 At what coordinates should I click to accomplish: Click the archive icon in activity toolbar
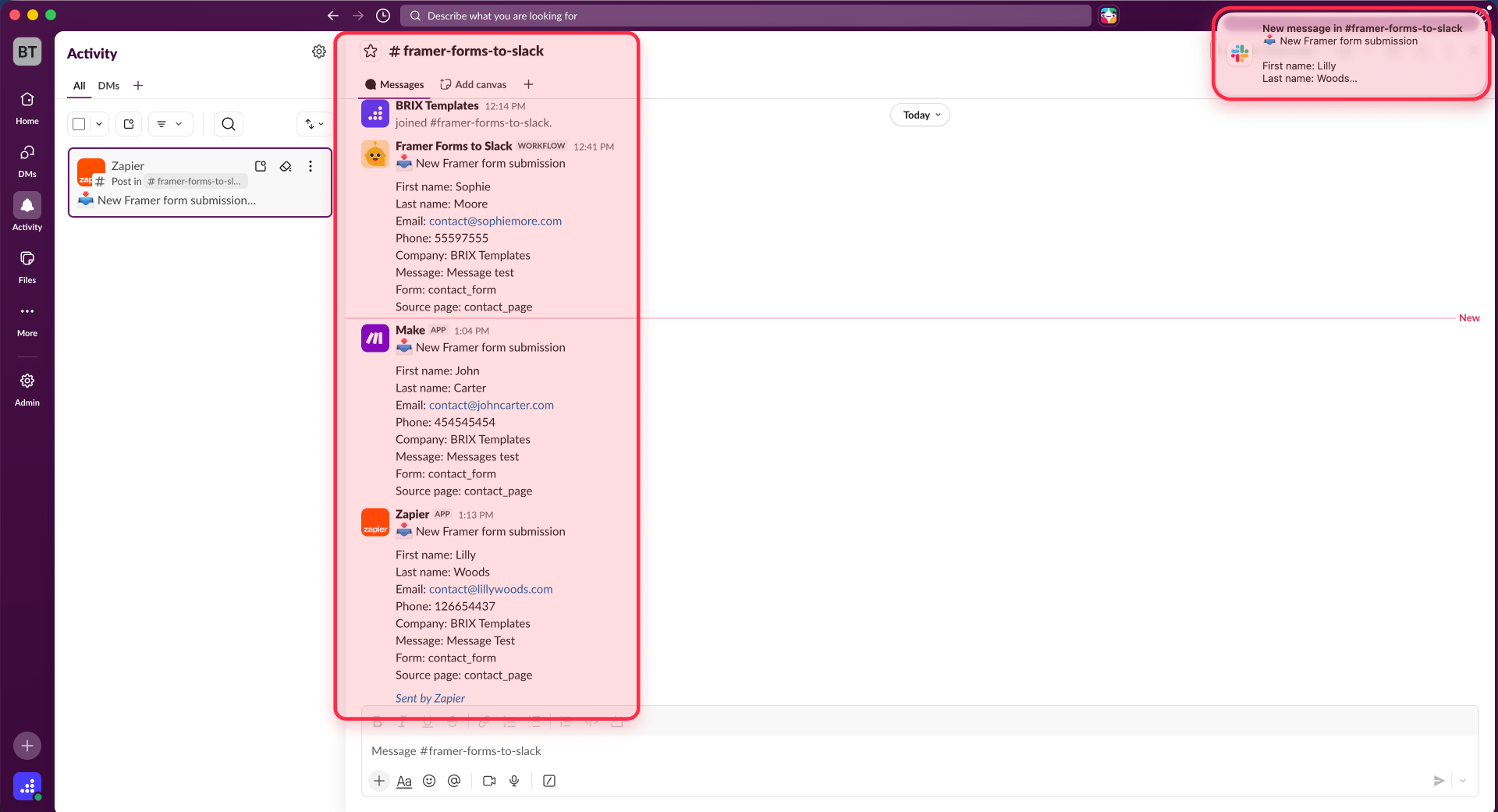click(129, 124)
